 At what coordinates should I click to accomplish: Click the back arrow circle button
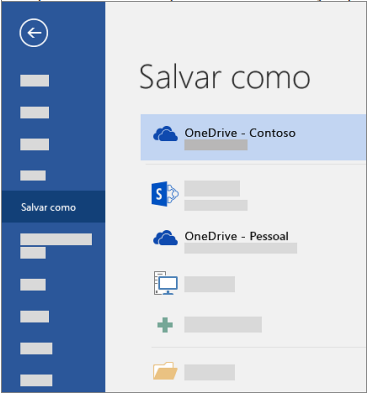tap(34, 33)
